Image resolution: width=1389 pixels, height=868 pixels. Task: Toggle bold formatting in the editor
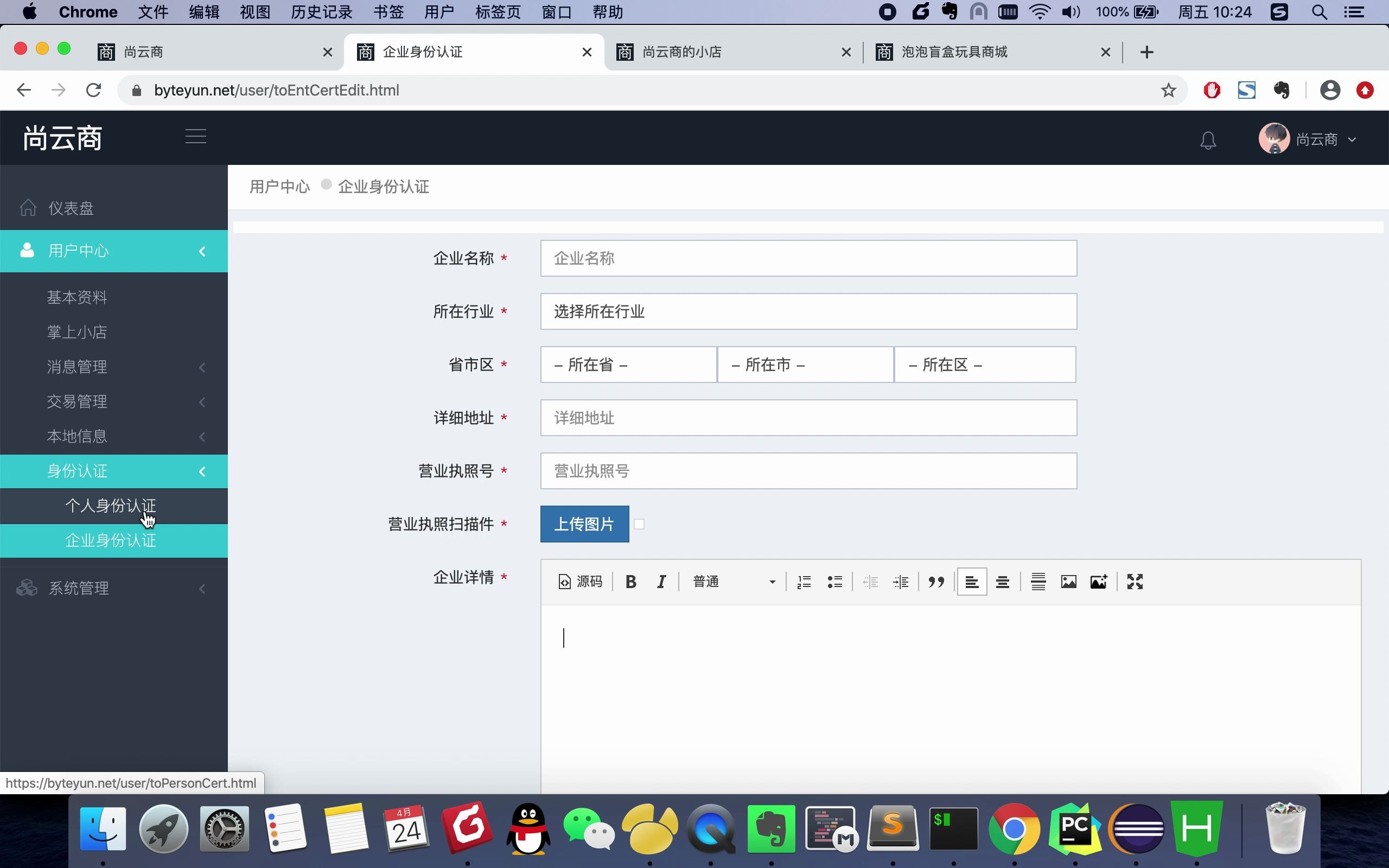[630, 581]
